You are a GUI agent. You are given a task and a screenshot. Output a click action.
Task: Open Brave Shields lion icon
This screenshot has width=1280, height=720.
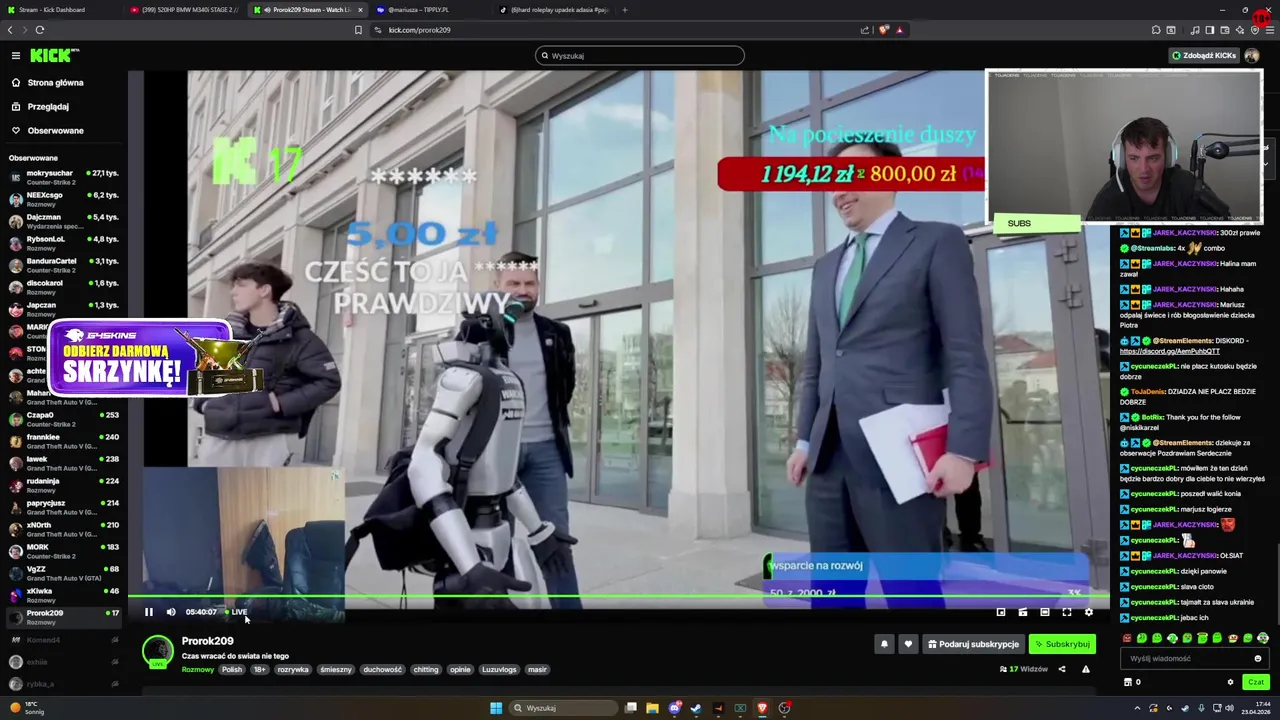[884, 30]
